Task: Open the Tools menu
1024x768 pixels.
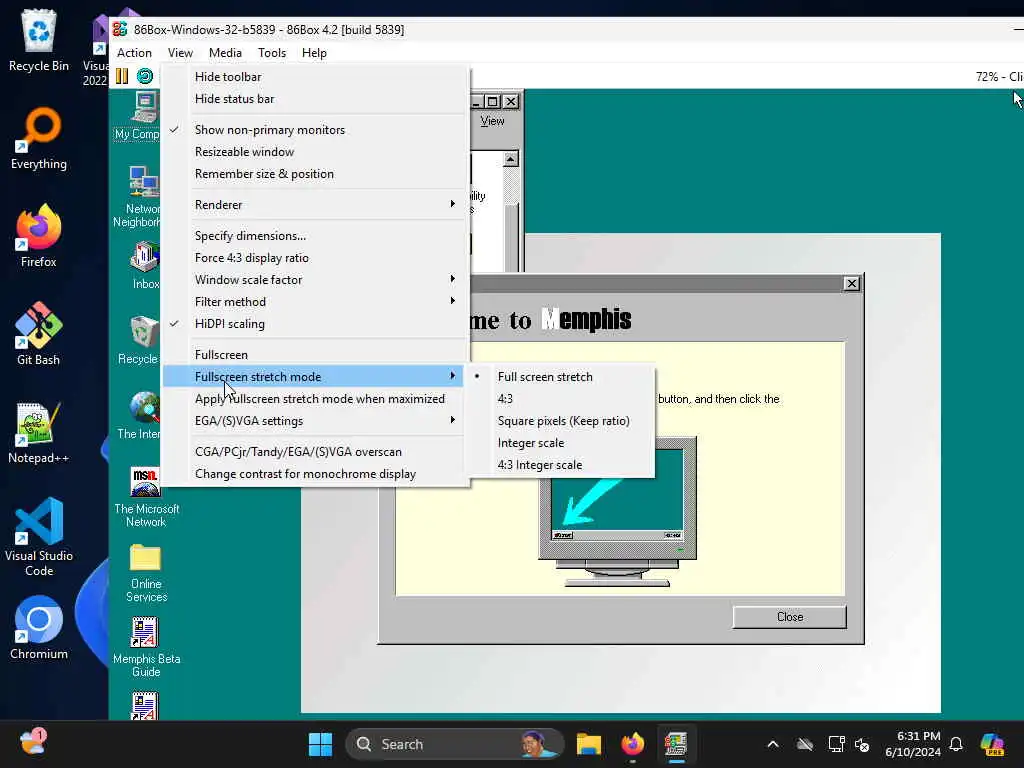Action: click(272, 53)
